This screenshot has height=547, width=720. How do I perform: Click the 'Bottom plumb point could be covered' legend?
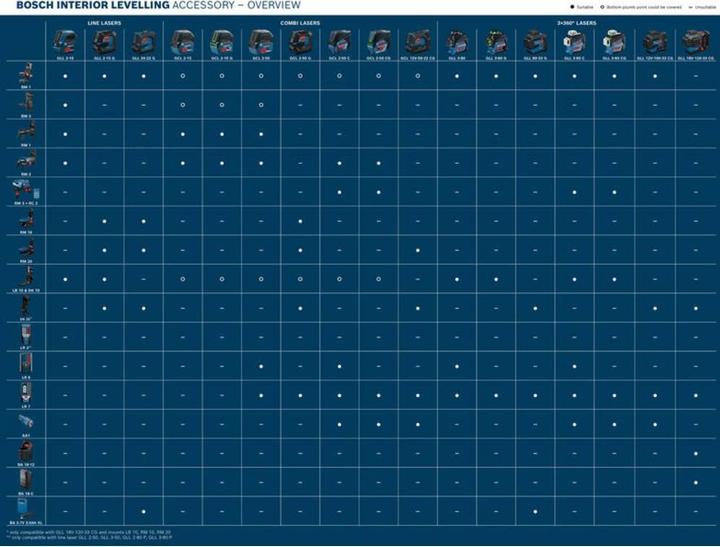coord(641,7)
